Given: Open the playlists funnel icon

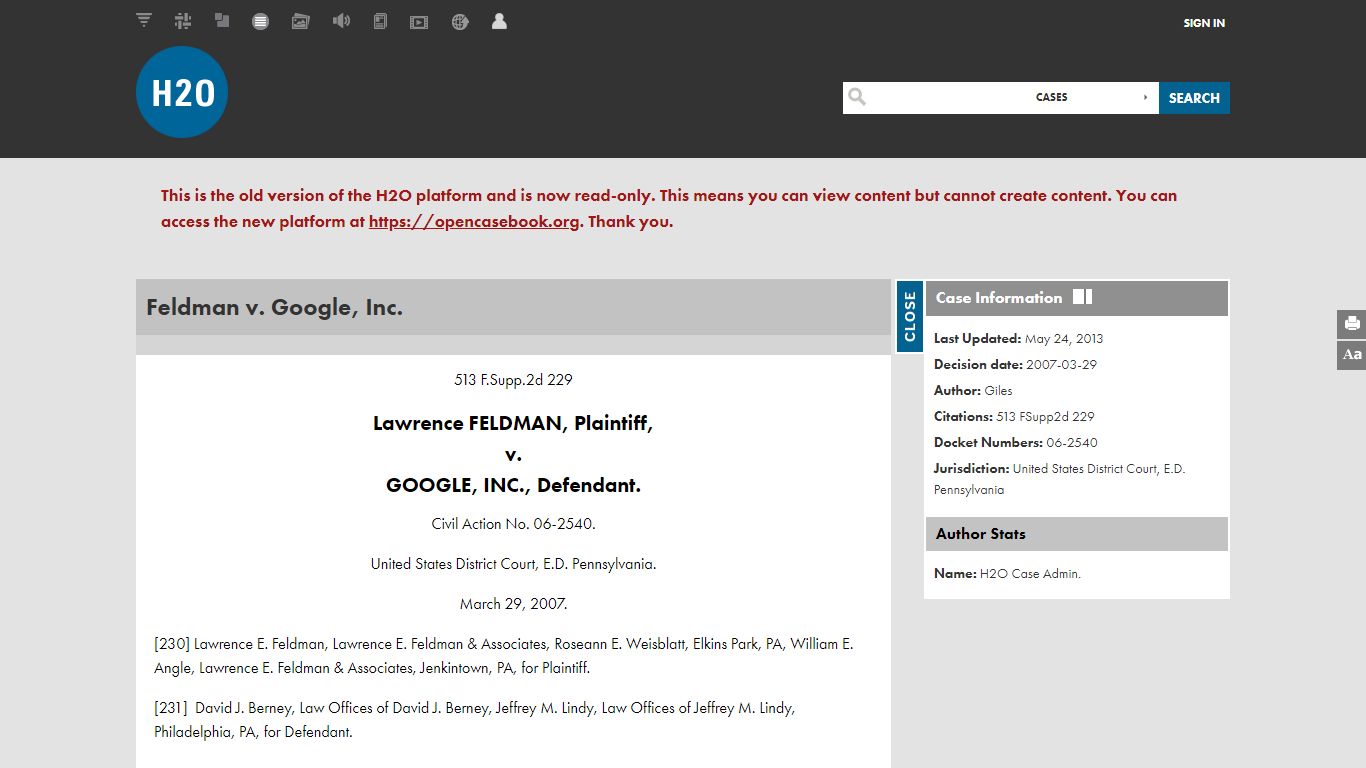Looking at the screenshot, I should (x=144, y=20).
